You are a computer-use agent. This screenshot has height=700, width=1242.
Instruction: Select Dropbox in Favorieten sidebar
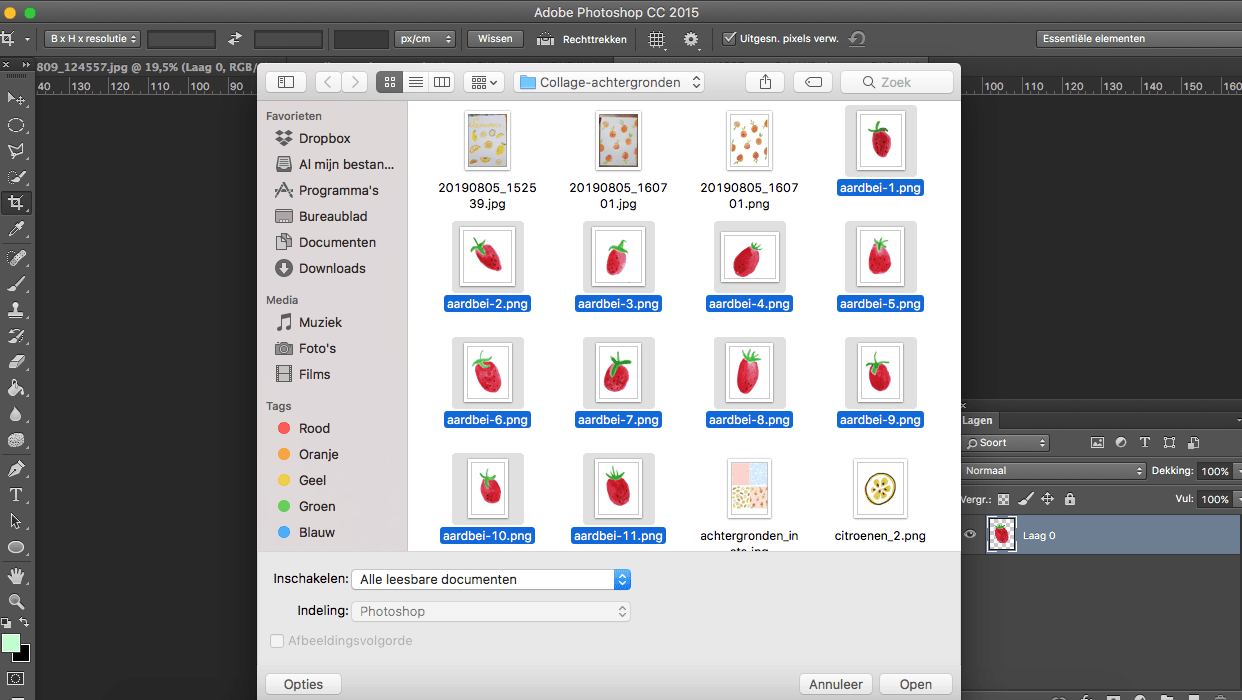[x=324, y=138]
